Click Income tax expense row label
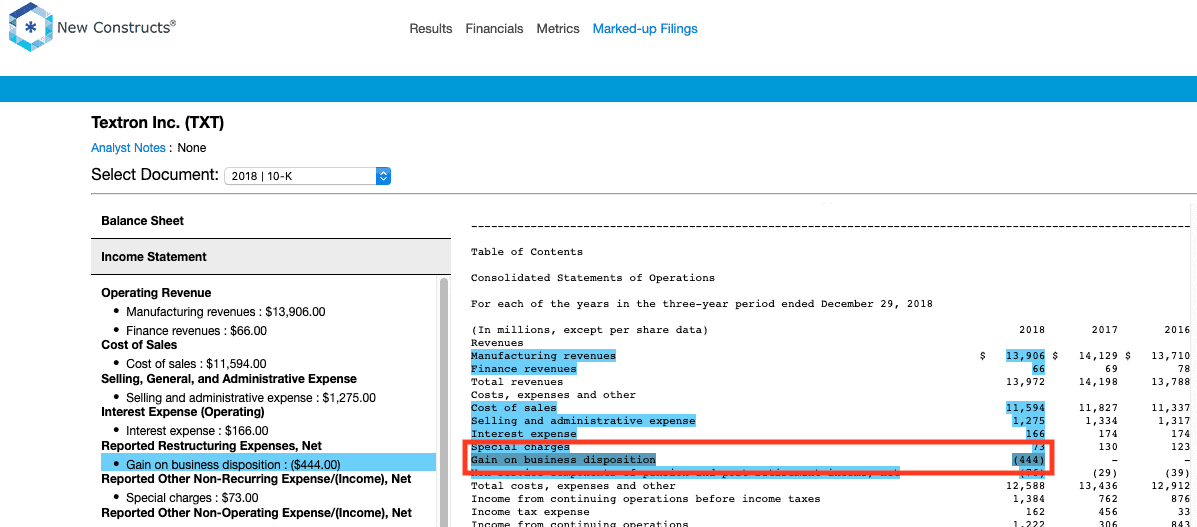Viewport: 1197px width, 527px height. 530,512
